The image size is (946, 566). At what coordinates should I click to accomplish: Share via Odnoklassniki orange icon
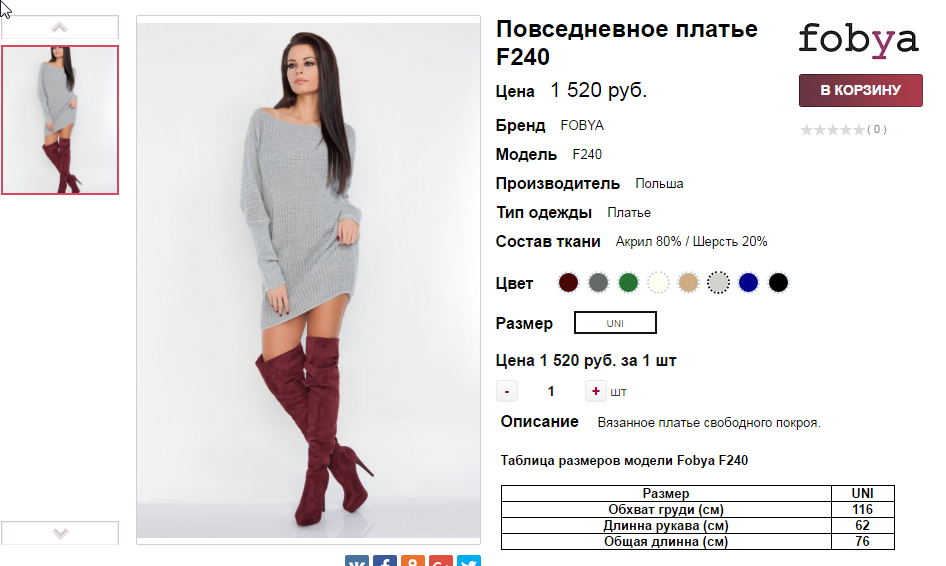point(413,561)
